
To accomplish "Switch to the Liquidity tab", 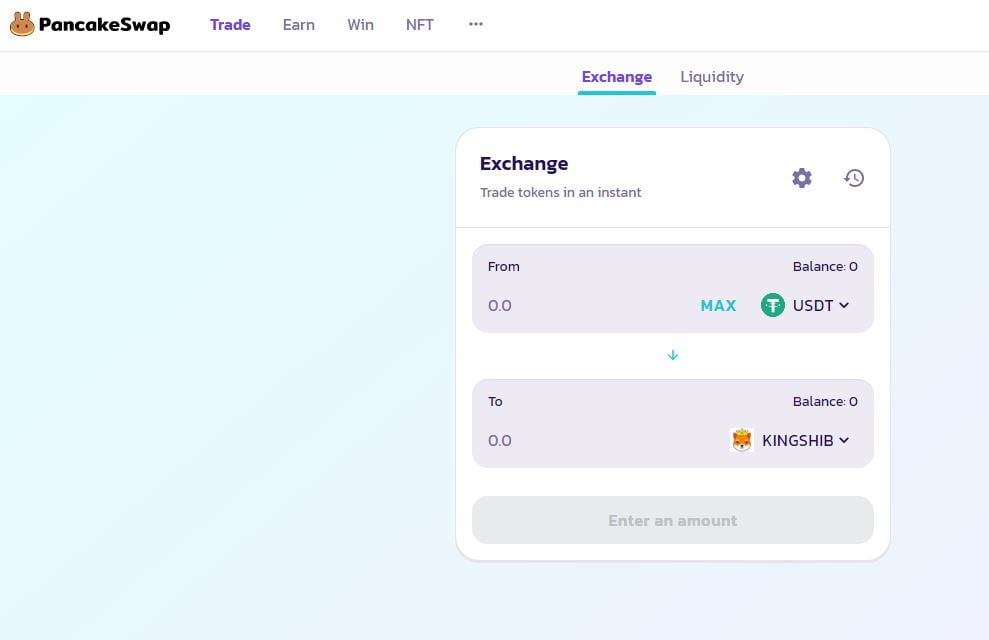I will [x=712, y=77].
